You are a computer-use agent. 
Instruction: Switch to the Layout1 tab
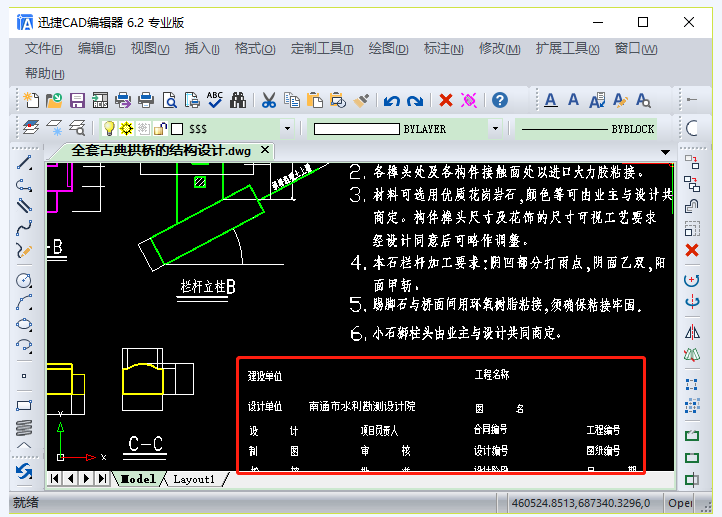coord(194,479)
